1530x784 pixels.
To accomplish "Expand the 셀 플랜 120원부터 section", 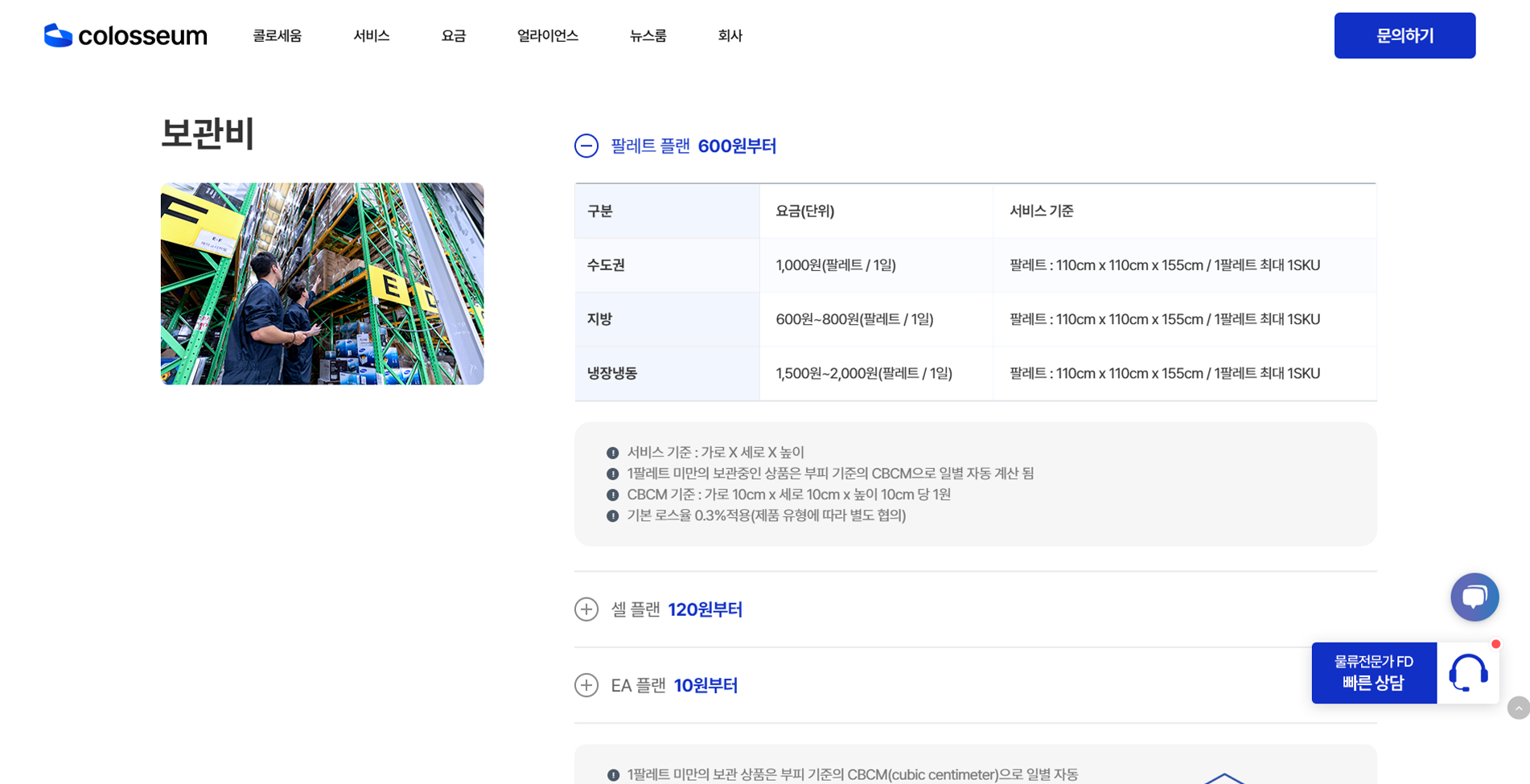I will pos(677,610).
